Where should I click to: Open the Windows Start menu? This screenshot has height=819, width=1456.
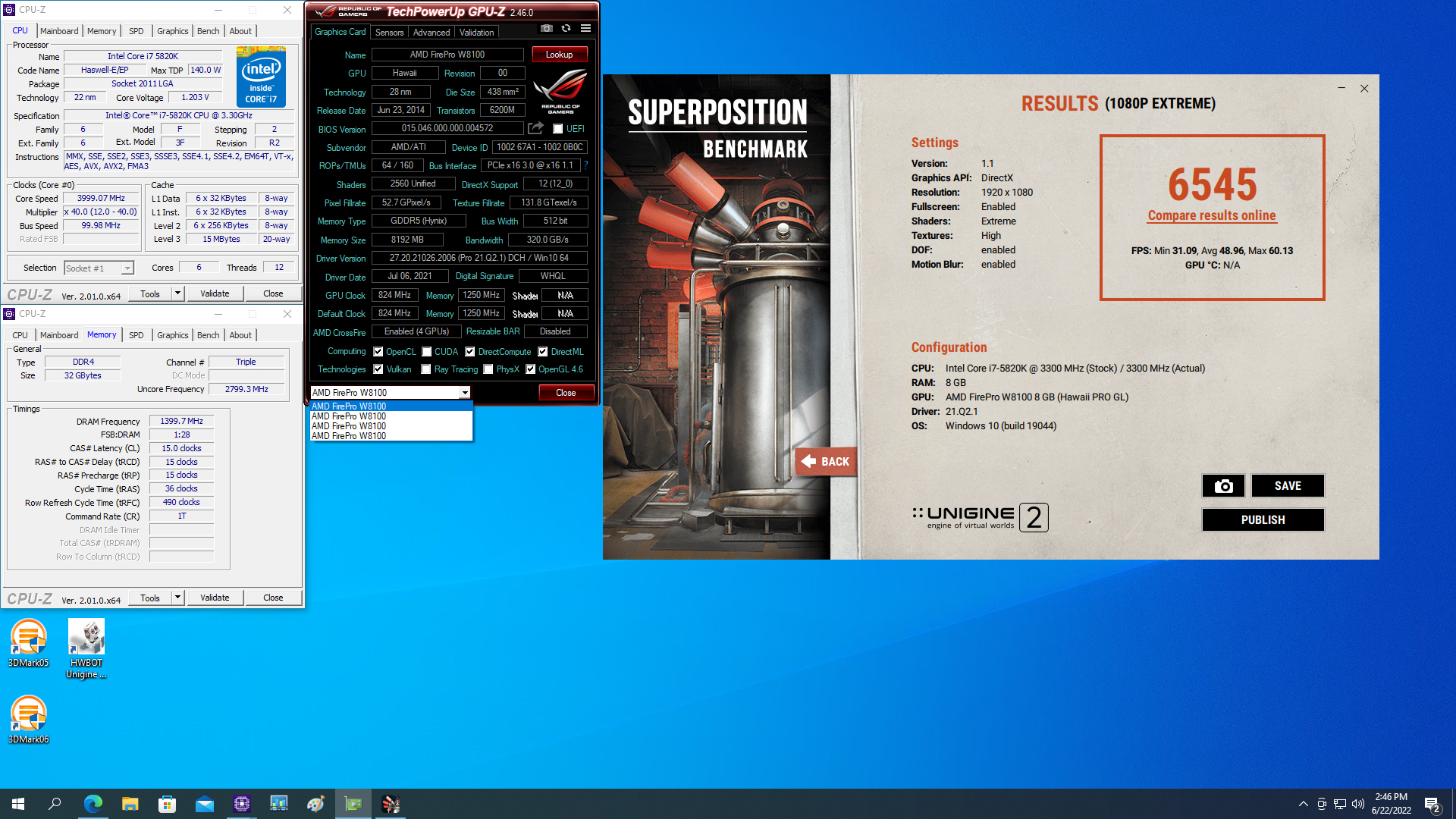click(18, 804)
